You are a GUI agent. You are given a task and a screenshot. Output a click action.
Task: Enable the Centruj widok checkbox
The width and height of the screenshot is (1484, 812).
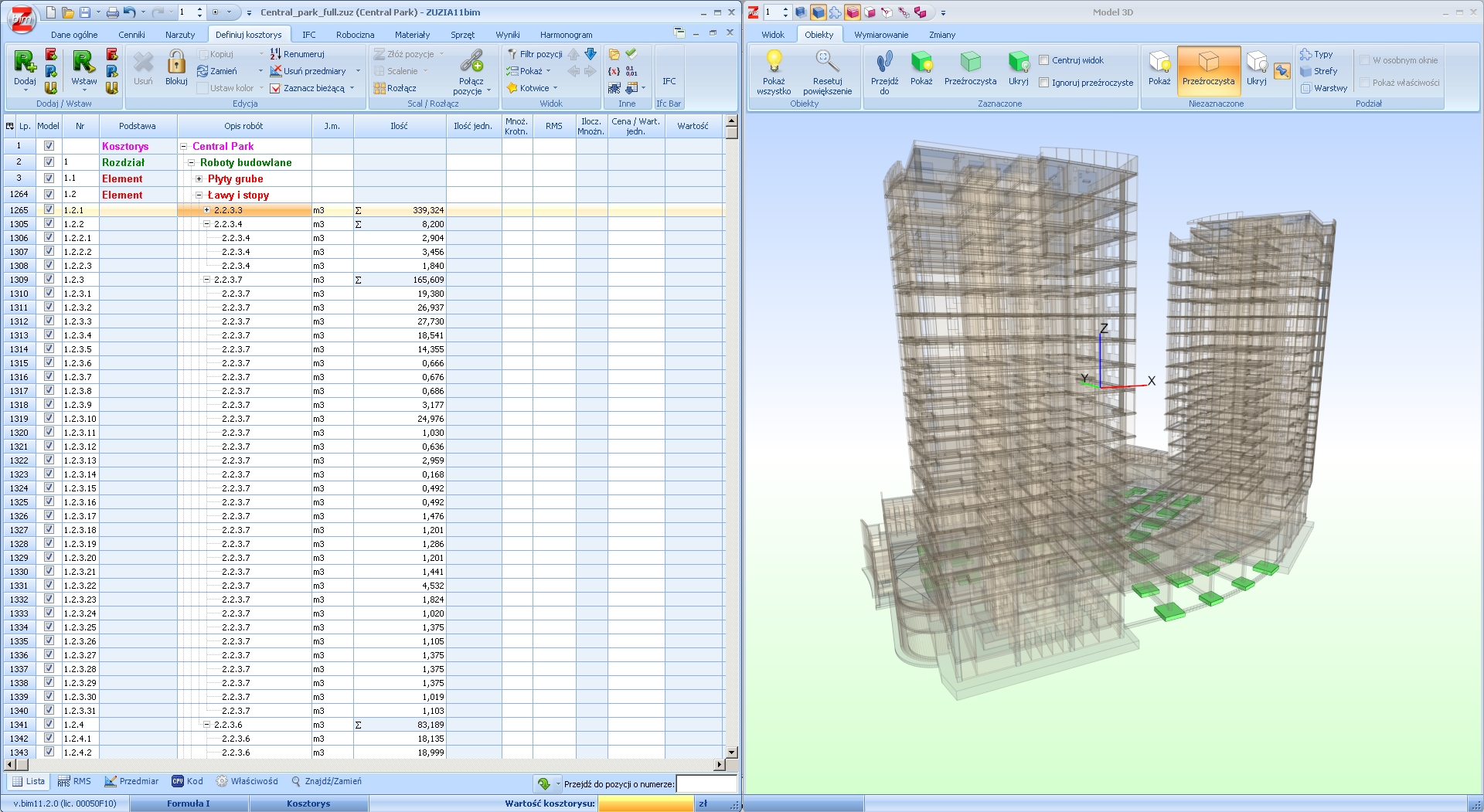pos(1044,60)
